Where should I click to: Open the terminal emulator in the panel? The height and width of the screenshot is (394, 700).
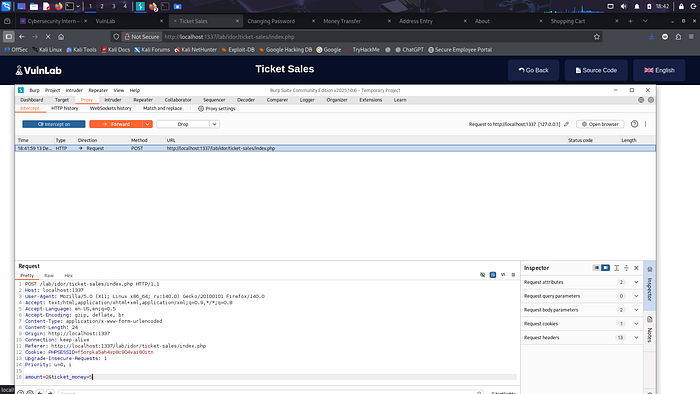70,6
